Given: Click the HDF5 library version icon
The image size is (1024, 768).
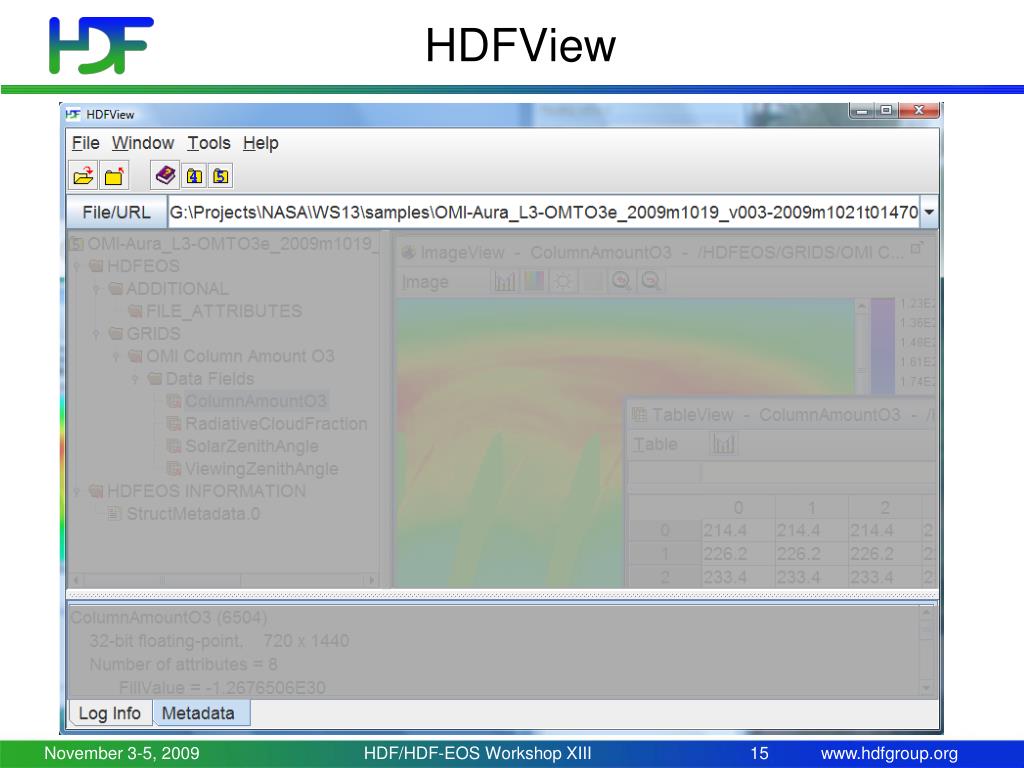Looking at the screenshot, I should 221,176.
